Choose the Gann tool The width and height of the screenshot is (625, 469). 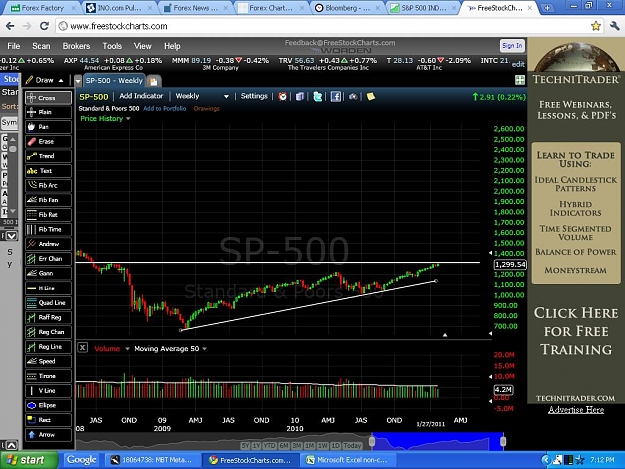coord(48,273)
